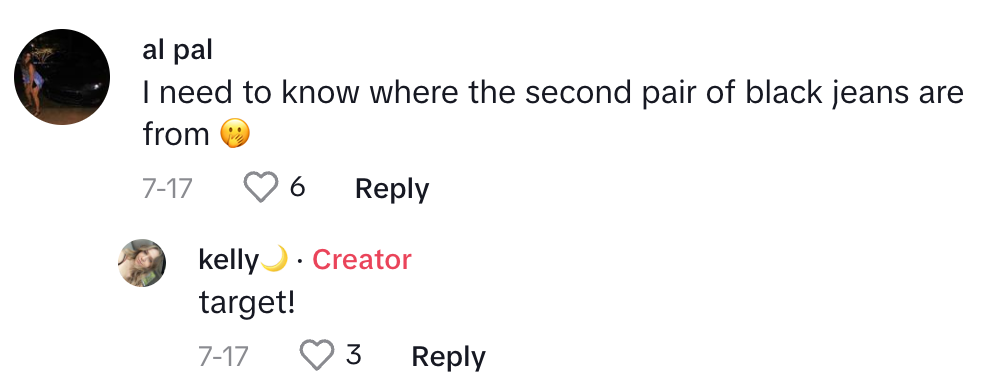Click the 7-17 date under al pal's comment
This screenshot has width=1006, height=390.
click(167, 189)
